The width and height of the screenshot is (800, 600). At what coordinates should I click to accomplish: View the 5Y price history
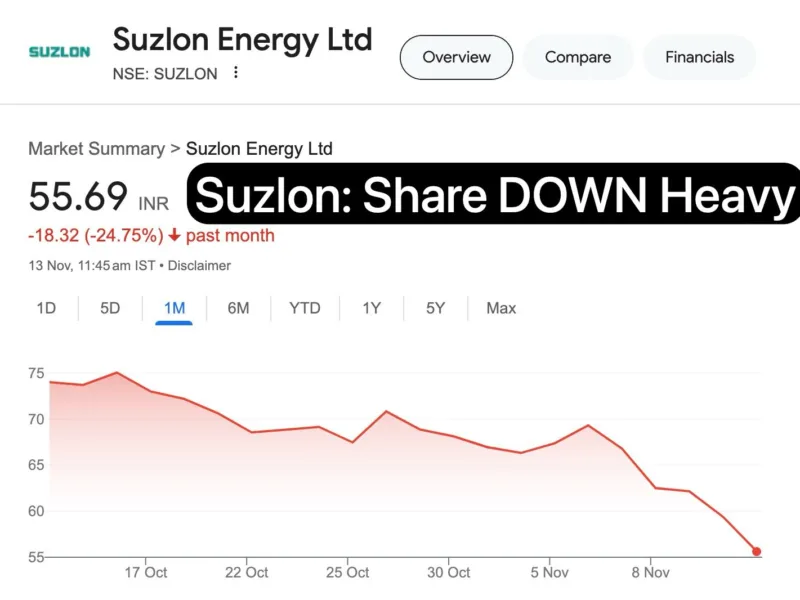point(434,308)
